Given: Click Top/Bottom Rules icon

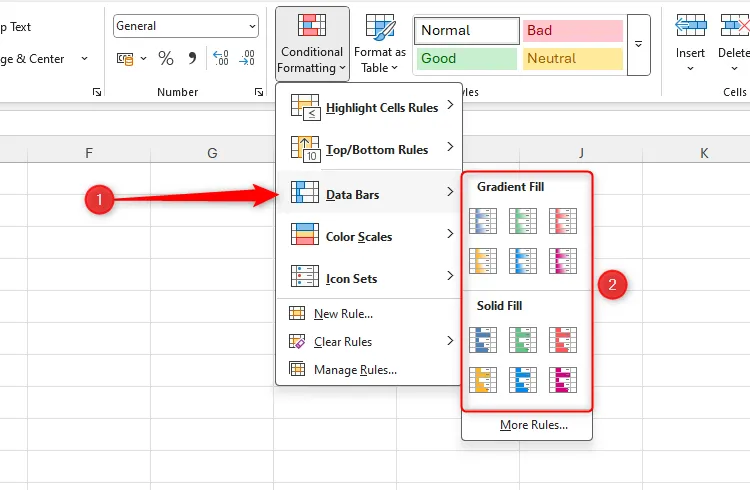Looking at the screenshot, I should pyautogui.click(x=305, y=149).
